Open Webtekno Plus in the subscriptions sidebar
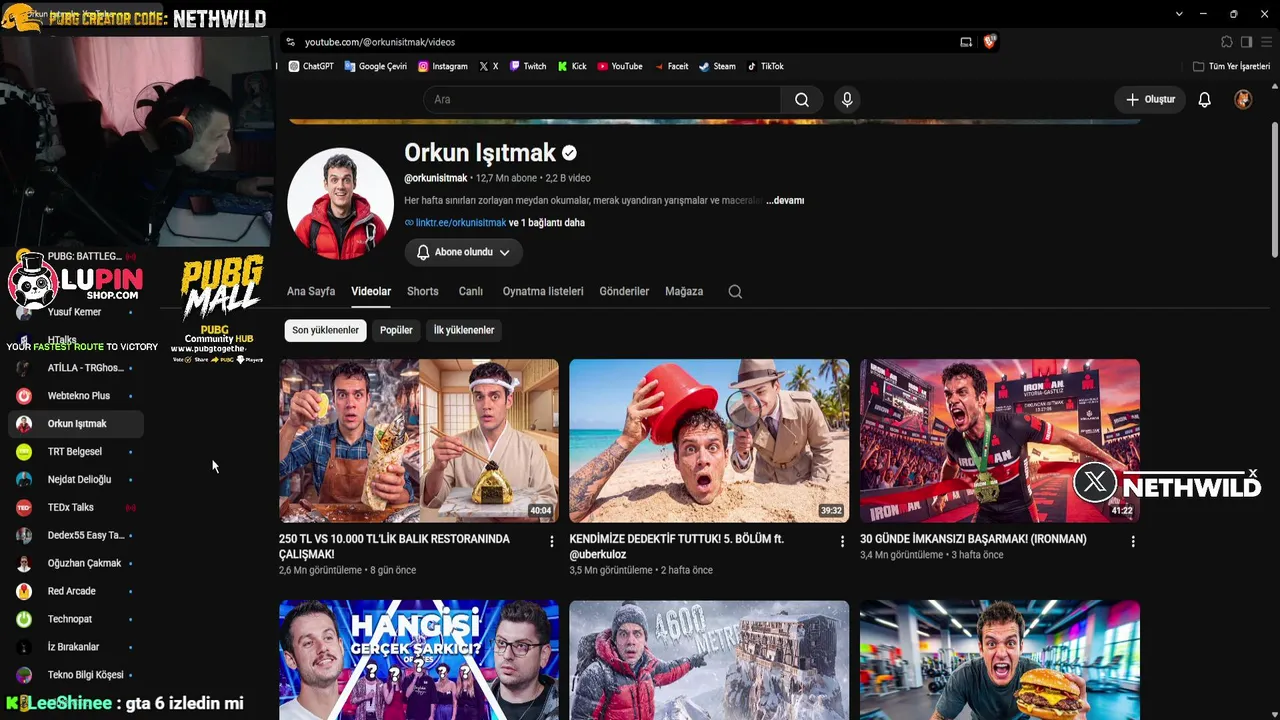The width and height of the screenshot is (1280, 720). [x=76, y=396]
